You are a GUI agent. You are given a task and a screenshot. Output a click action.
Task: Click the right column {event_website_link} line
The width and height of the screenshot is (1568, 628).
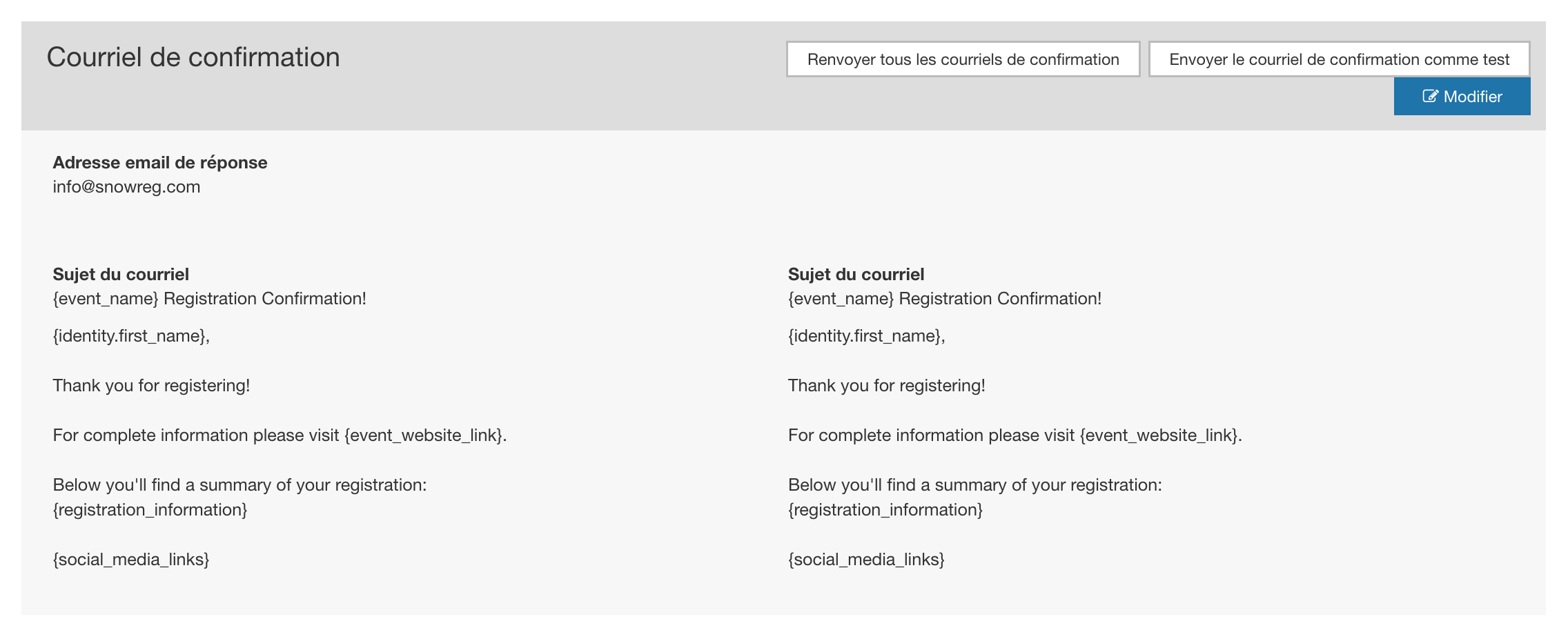[1015, 435]
